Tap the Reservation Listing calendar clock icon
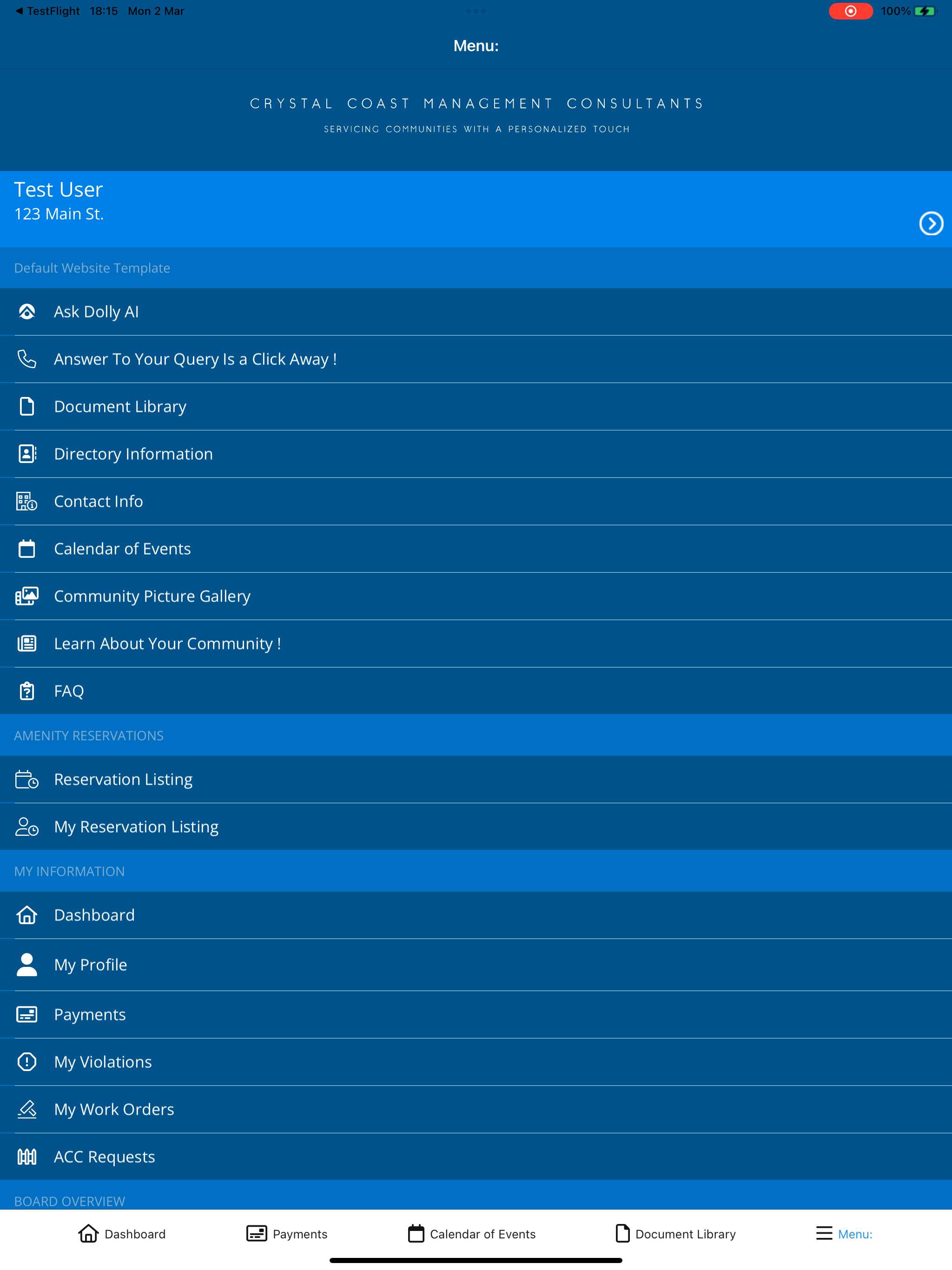 27,779
